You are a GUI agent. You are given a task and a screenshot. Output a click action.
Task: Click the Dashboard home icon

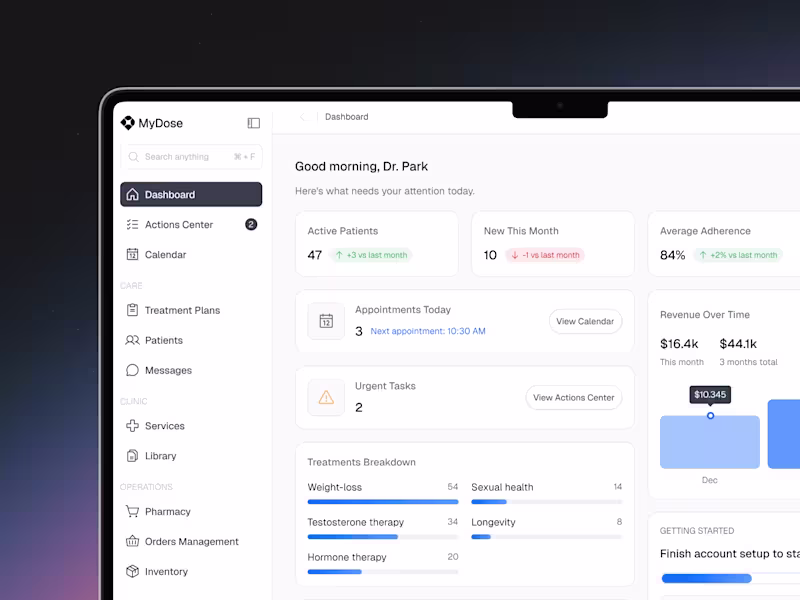132,194
